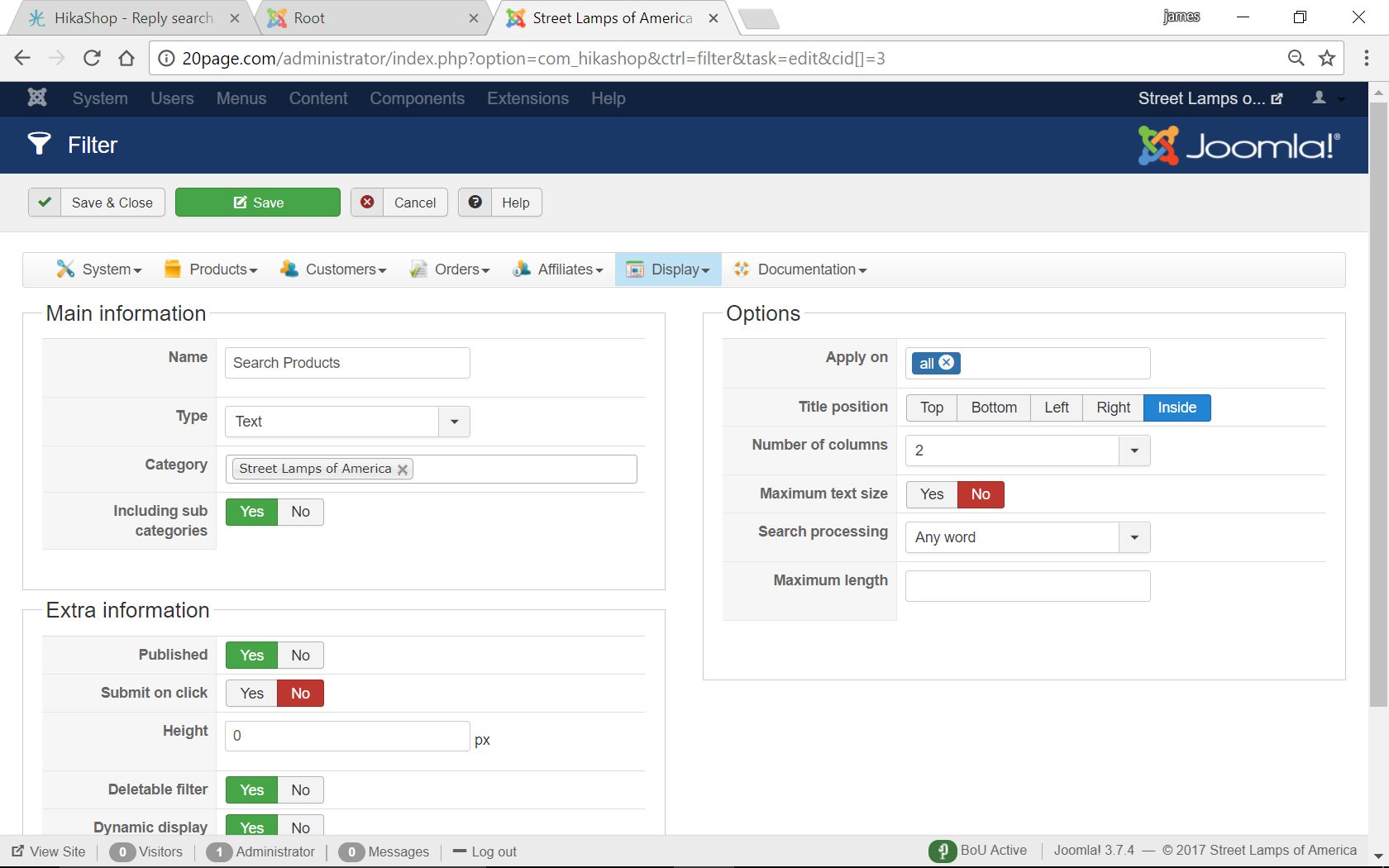
Task: Choose Top for Title position
Action: click(x=932, y=408)
